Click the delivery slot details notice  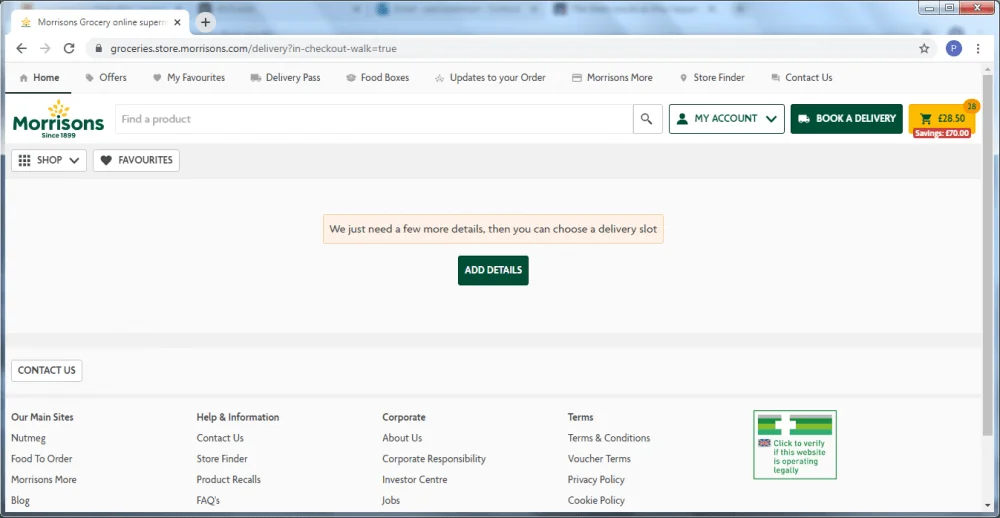pos(493,229)
